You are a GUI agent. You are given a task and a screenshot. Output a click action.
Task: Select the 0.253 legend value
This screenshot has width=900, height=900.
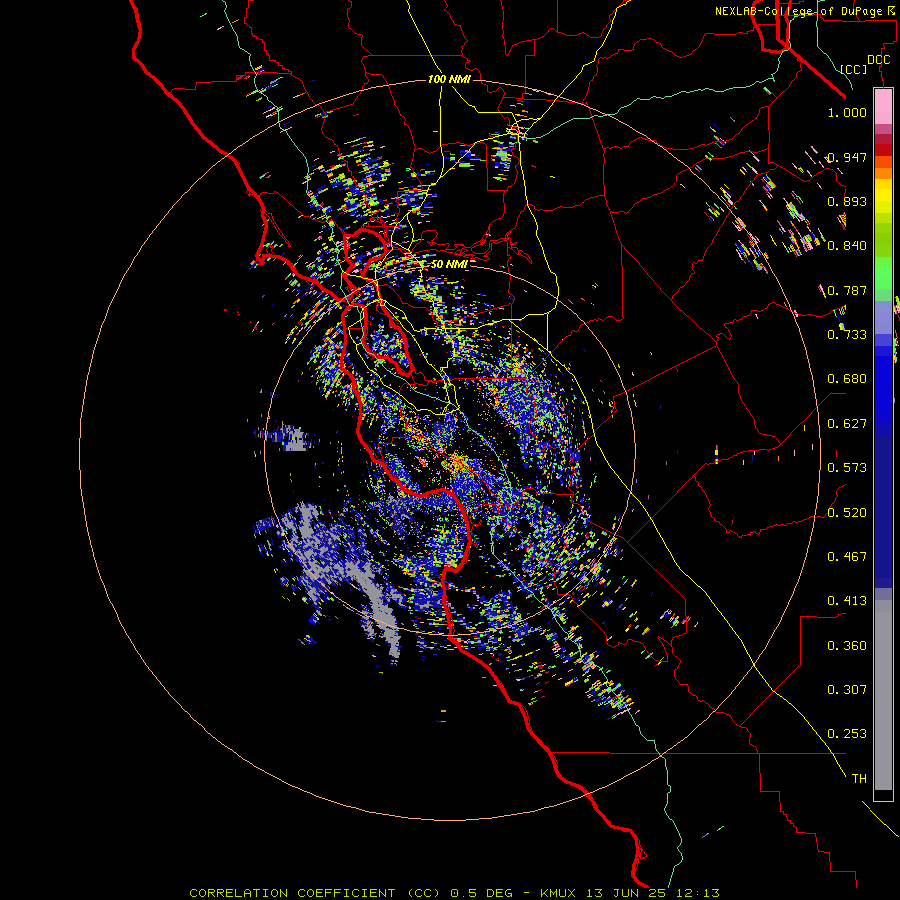point(847,734)
